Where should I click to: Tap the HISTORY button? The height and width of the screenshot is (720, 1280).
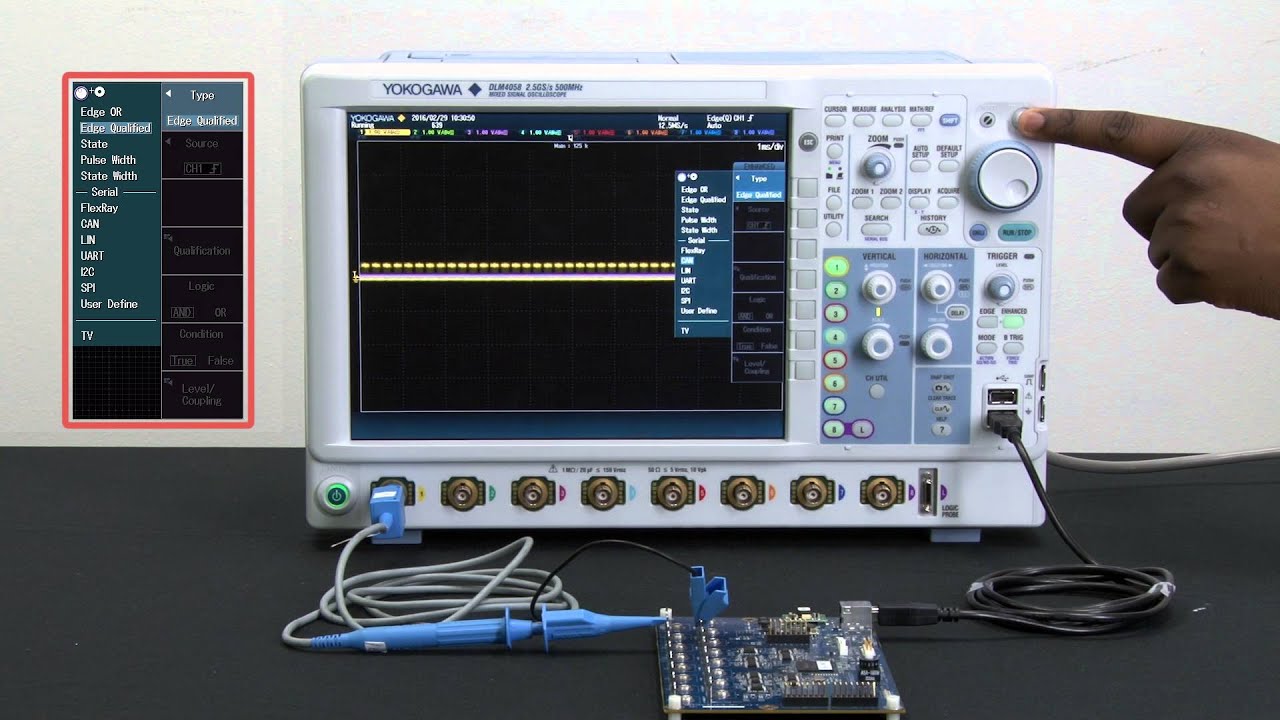[933, 229]
